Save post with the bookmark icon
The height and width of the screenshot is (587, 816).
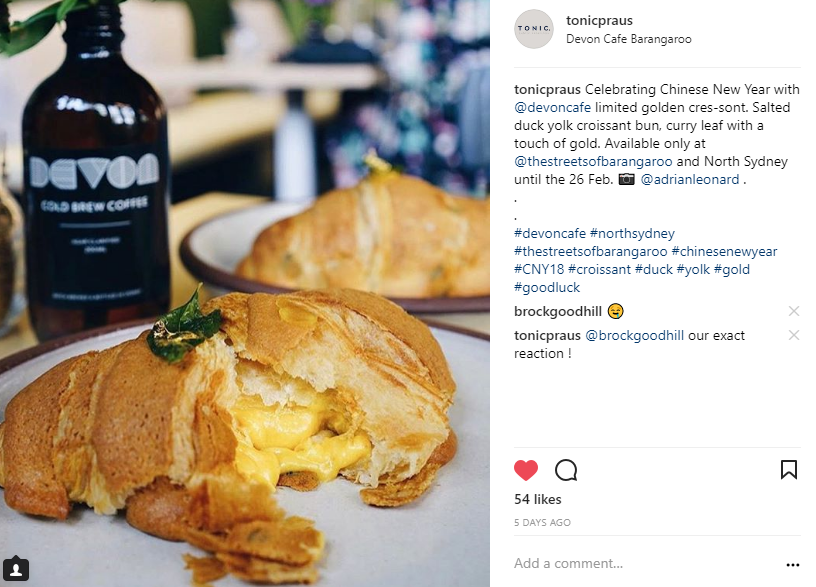tap(788, 469)
